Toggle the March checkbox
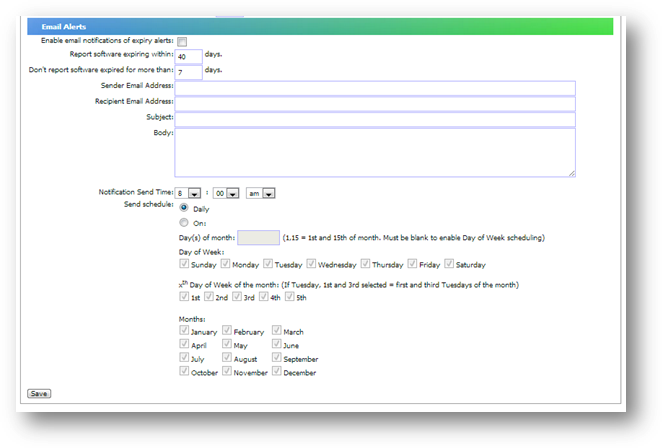This screenshot has height=448, width=662. tap(277, 330)
